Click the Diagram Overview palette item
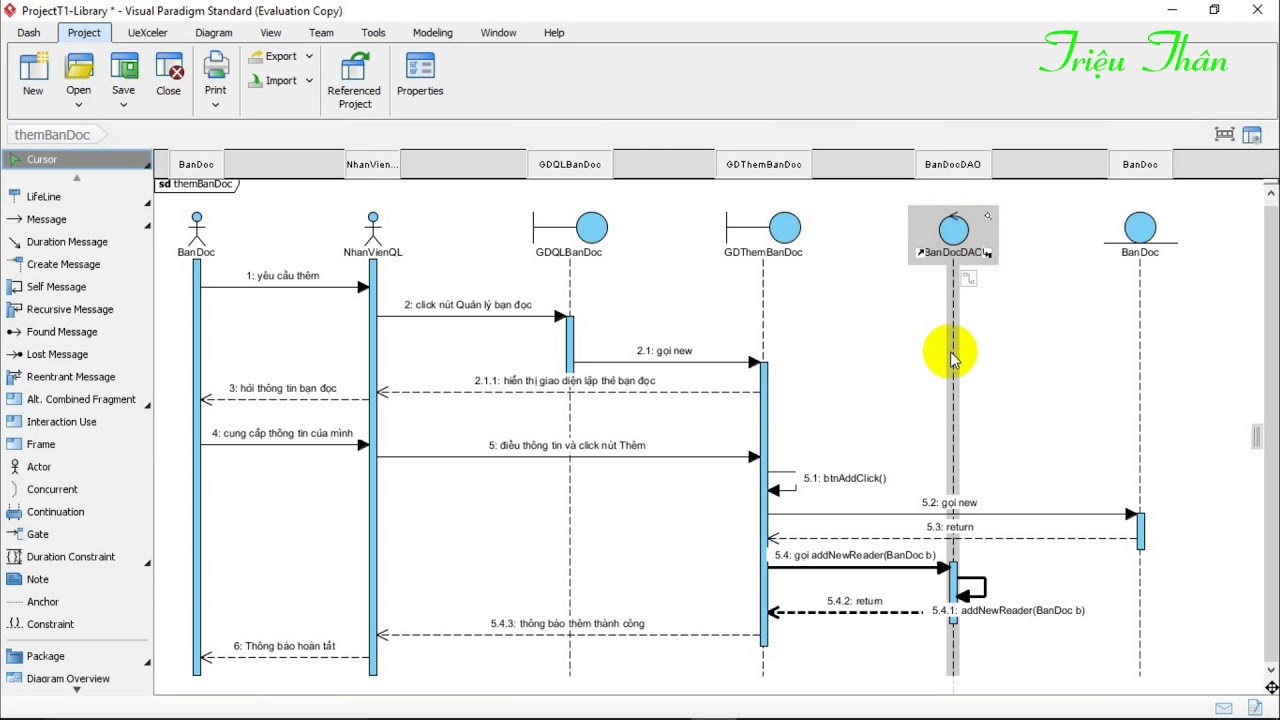This screenshot has width=1280, height=720. click(x=68, y=679)
